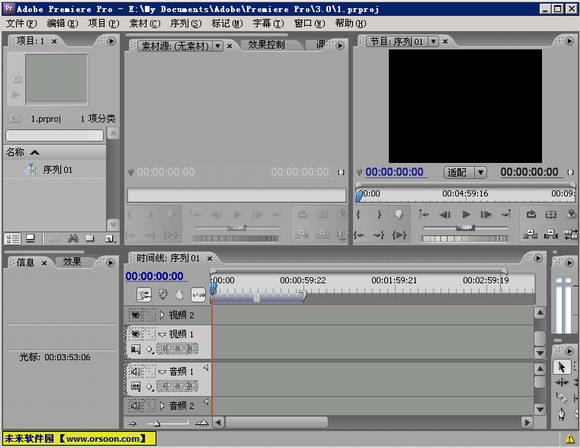
Task: Open Find in project panel
Action: point(73,239)
